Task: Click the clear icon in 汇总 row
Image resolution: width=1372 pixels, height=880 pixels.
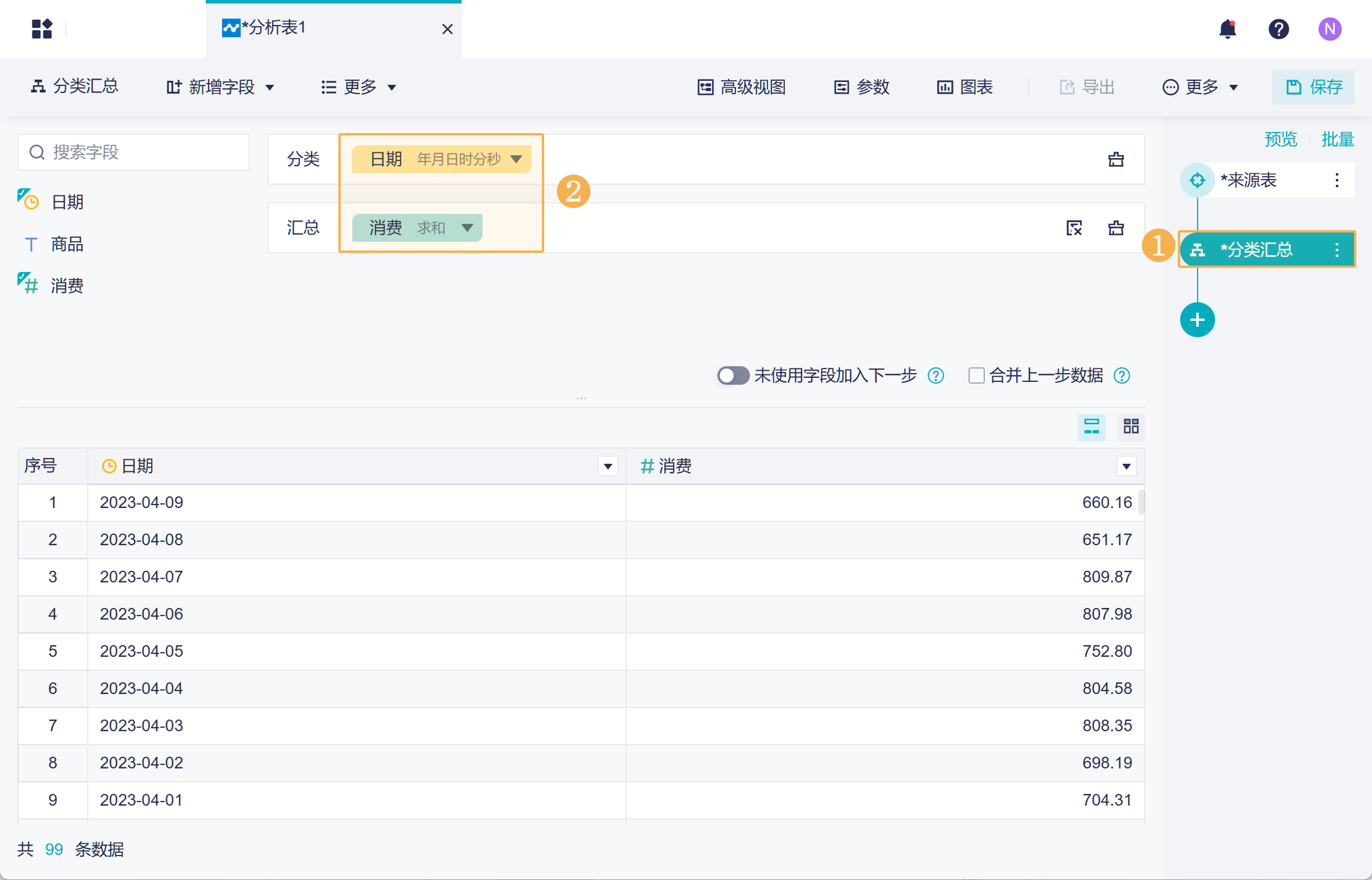Action: 1116,228
